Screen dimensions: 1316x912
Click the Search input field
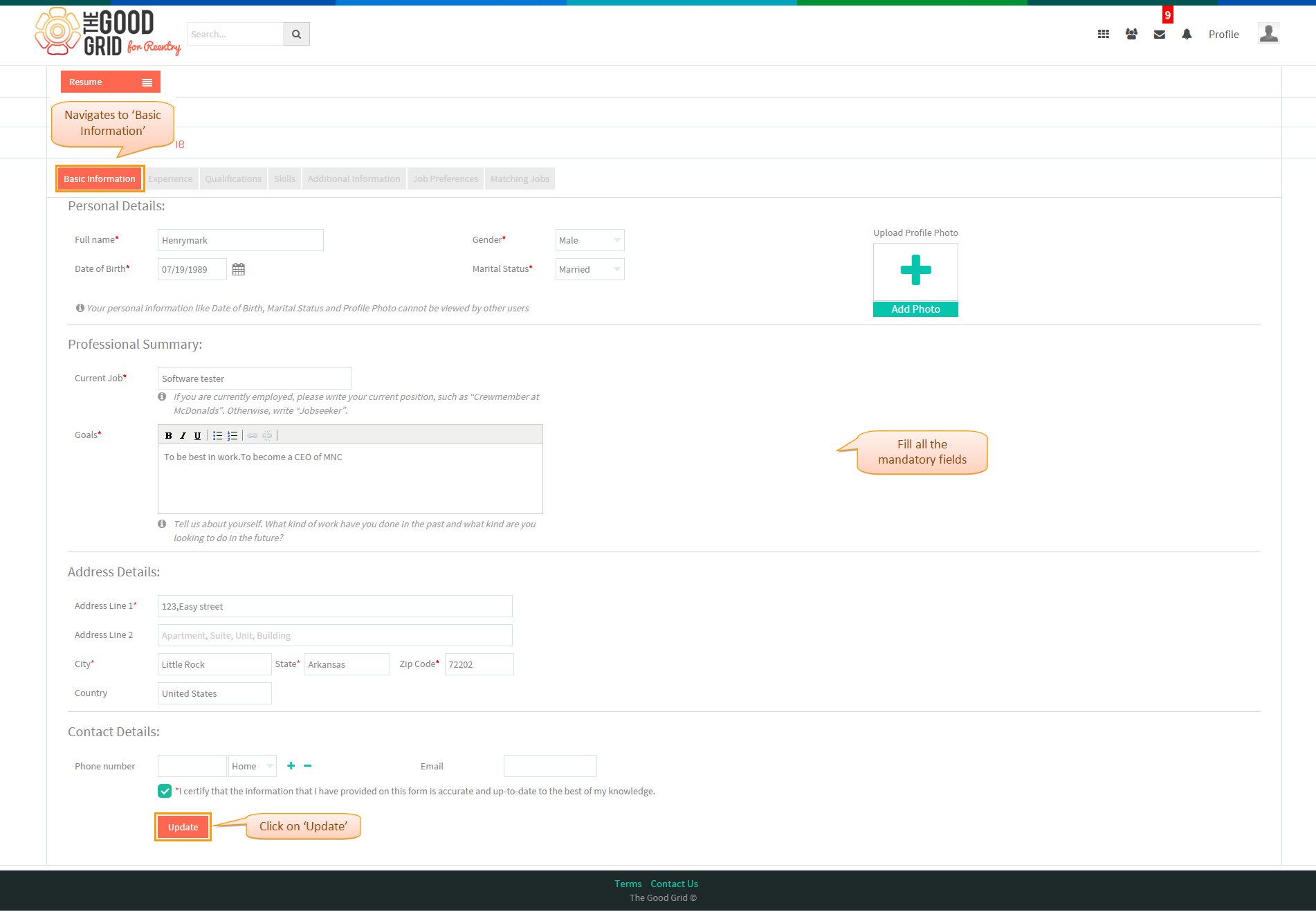point(235,34)
